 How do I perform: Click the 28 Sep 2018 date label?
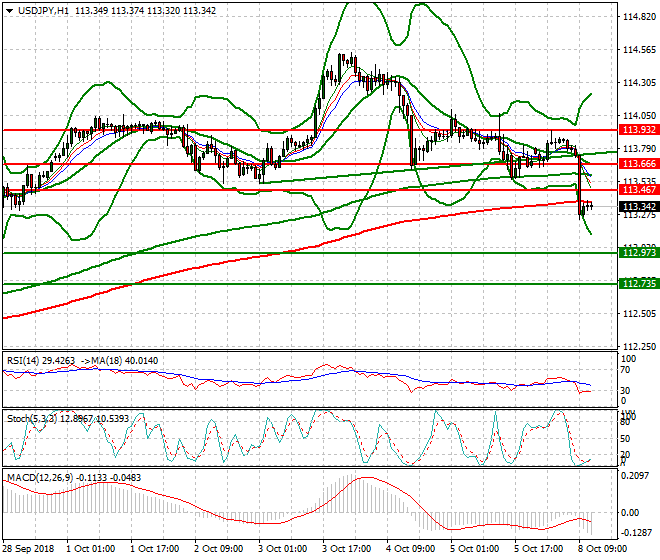(29, 549)
